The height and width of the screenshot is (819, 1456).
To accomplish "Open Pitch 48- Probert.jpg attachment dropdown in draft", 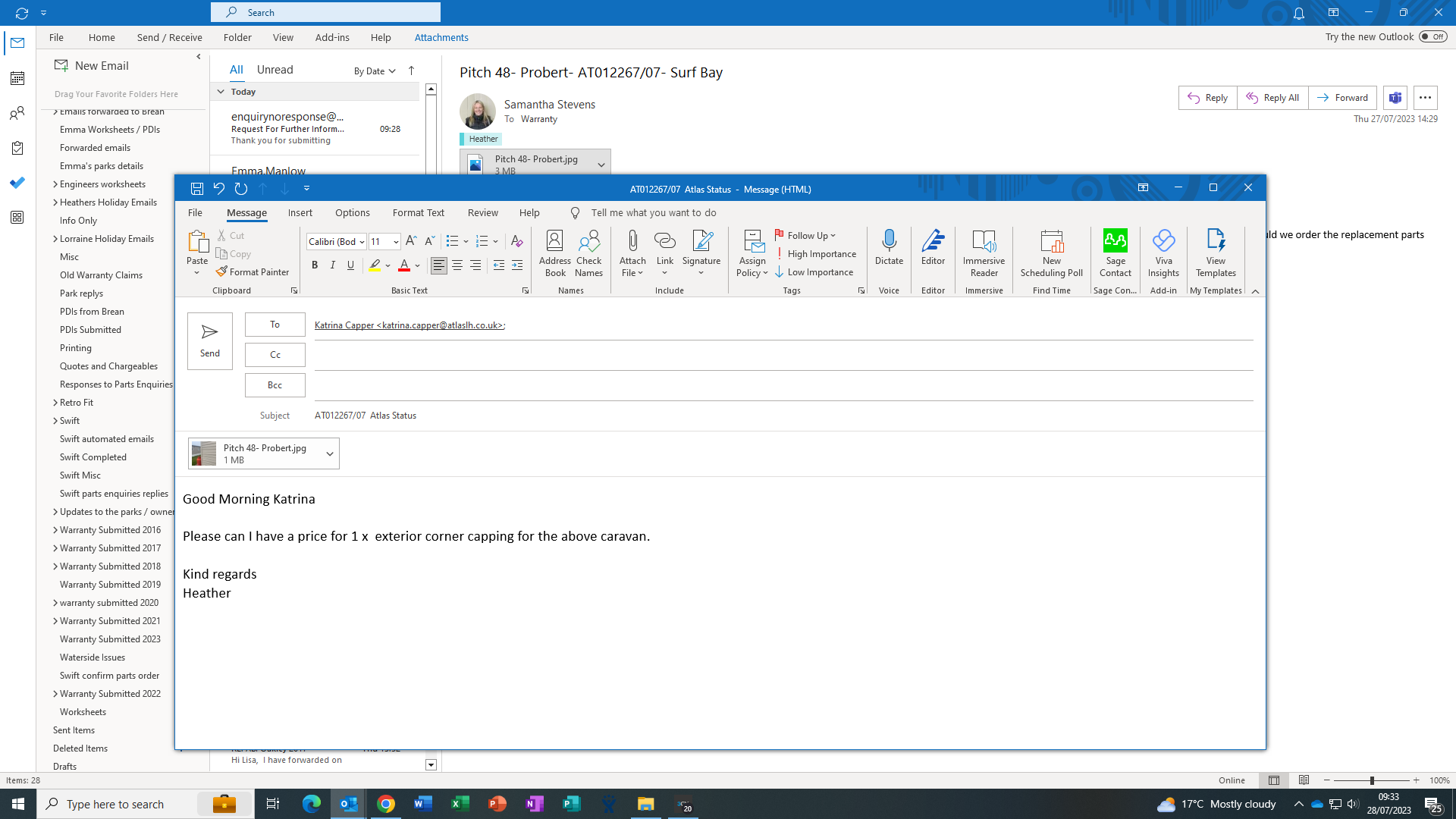I will pyautogui.click(x=330, y=453).
